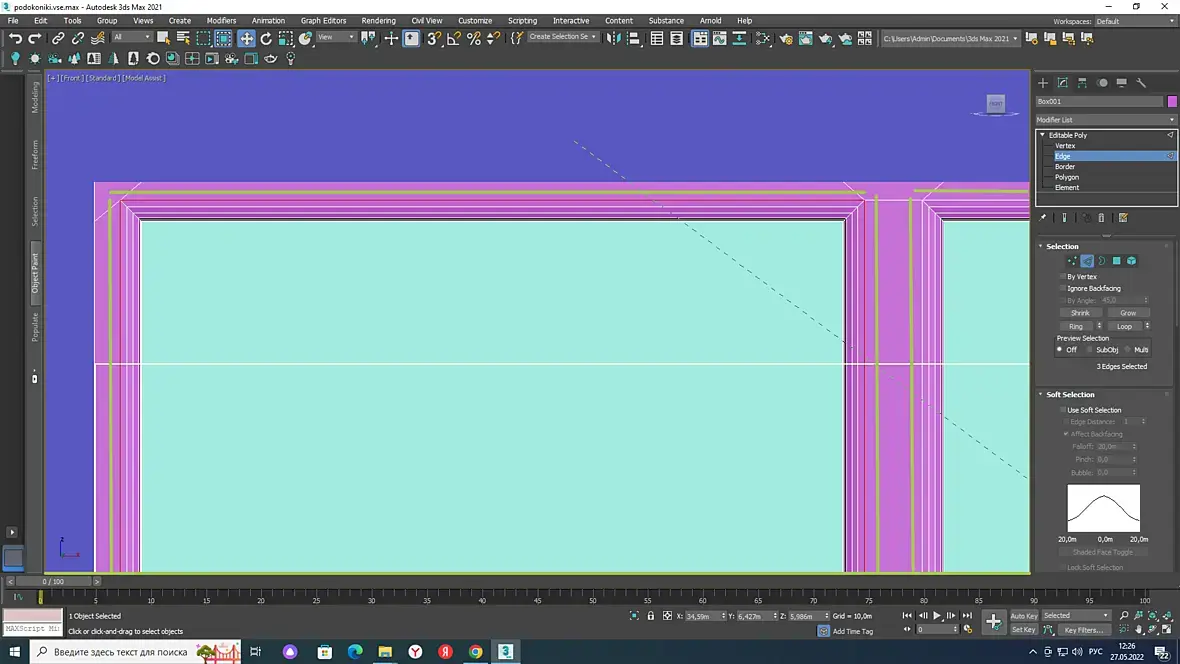Click the object color swatch for Box001
1180x664 pixels.
1172,101
